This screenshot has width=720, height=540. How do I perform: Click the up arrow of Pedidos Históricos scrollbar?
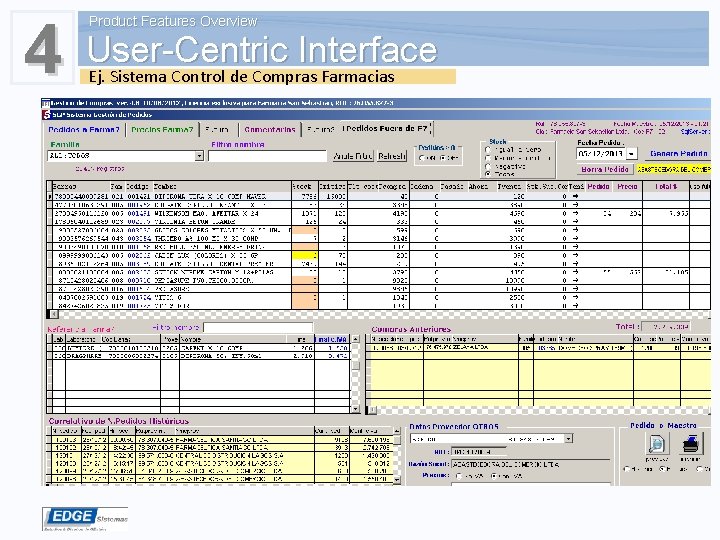[397, 431]
